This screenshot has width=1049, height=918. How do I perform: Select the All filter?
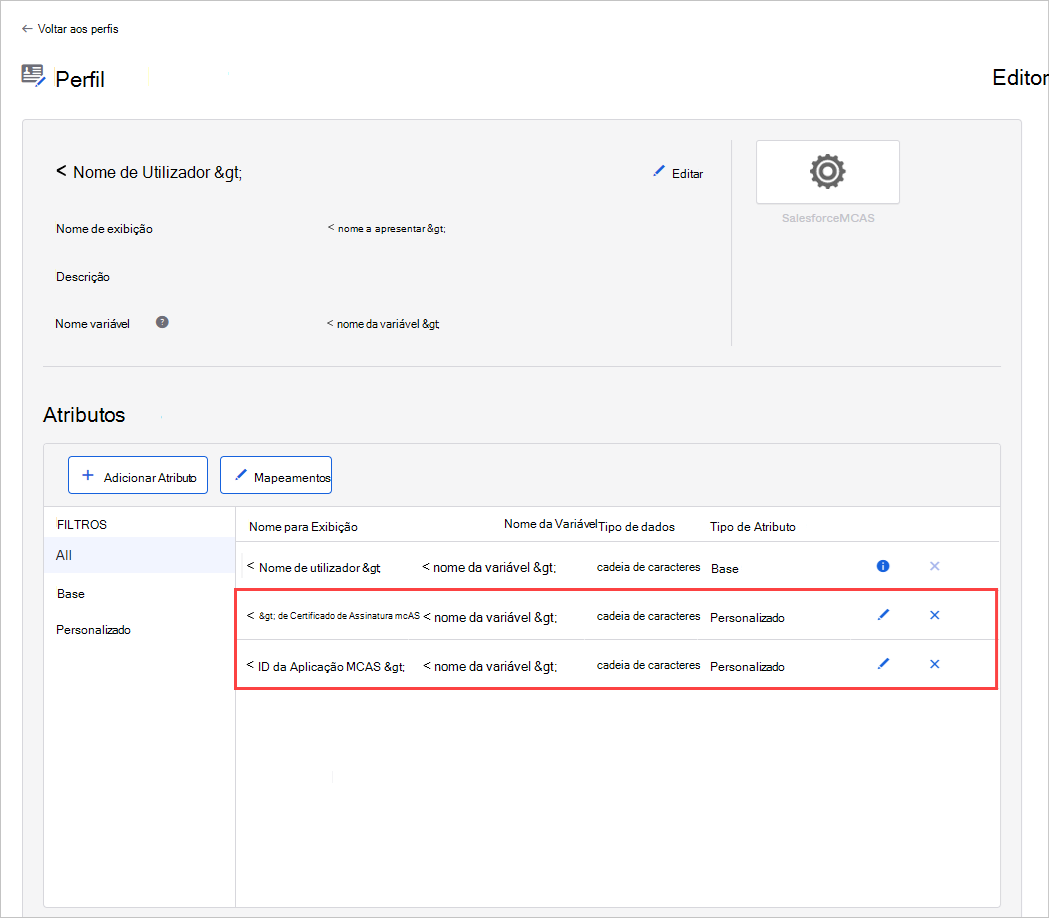point(139,555)
